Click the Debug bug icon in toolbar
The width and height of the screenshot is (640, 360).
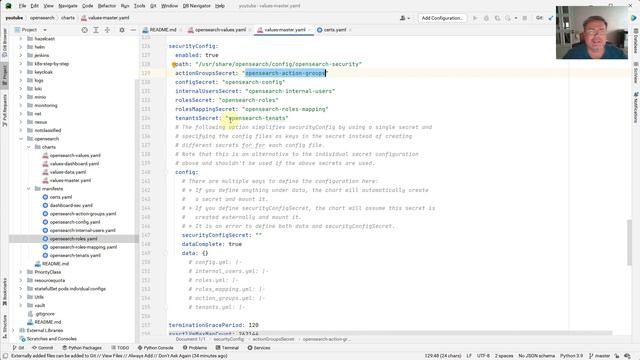(x=486, y=18)
